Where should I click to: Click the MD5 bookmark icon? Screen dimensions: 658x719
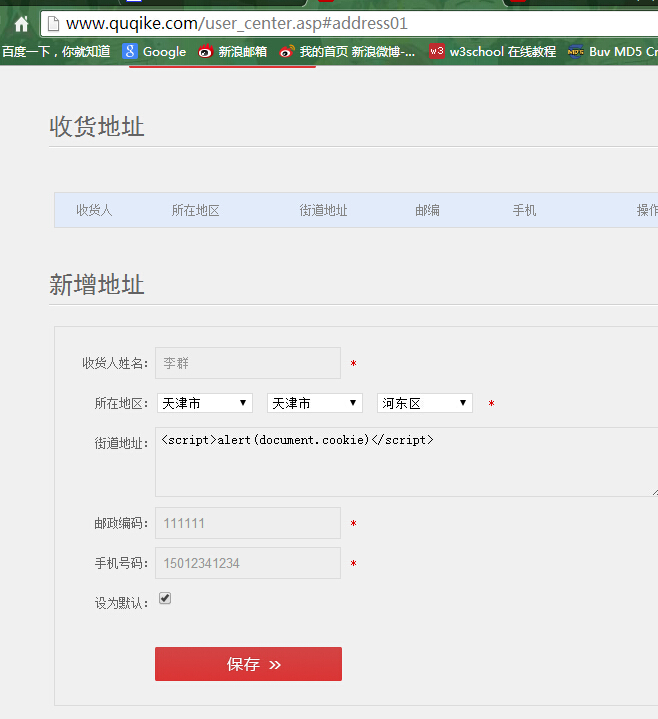click(575, 51)
